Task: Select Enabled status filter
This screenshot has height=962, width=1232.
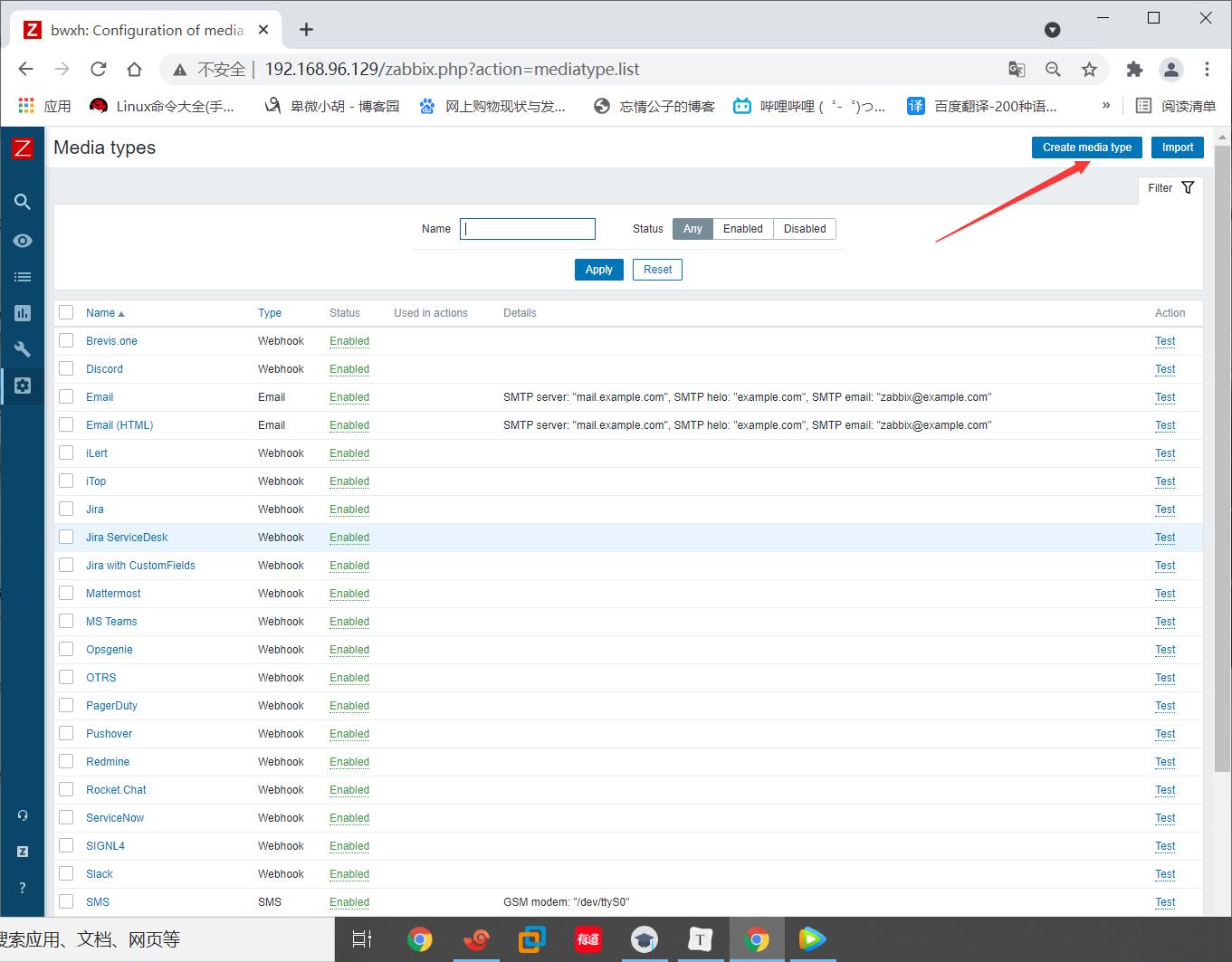Action: point(742,229)
